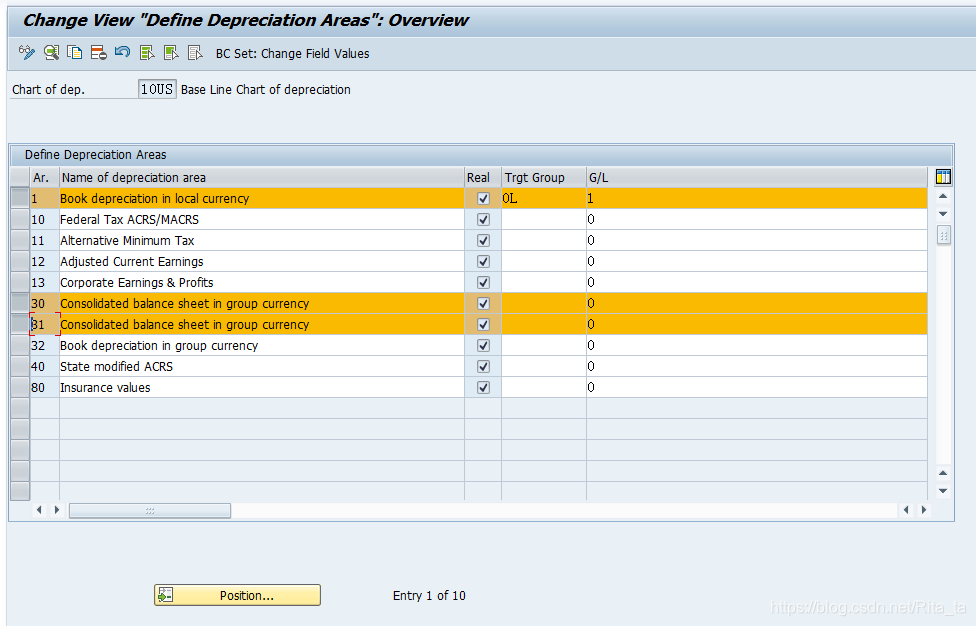Click the horizontal scrollbar thumb
Viewport: 976px width, 626px height.
[x=149, y=510]
